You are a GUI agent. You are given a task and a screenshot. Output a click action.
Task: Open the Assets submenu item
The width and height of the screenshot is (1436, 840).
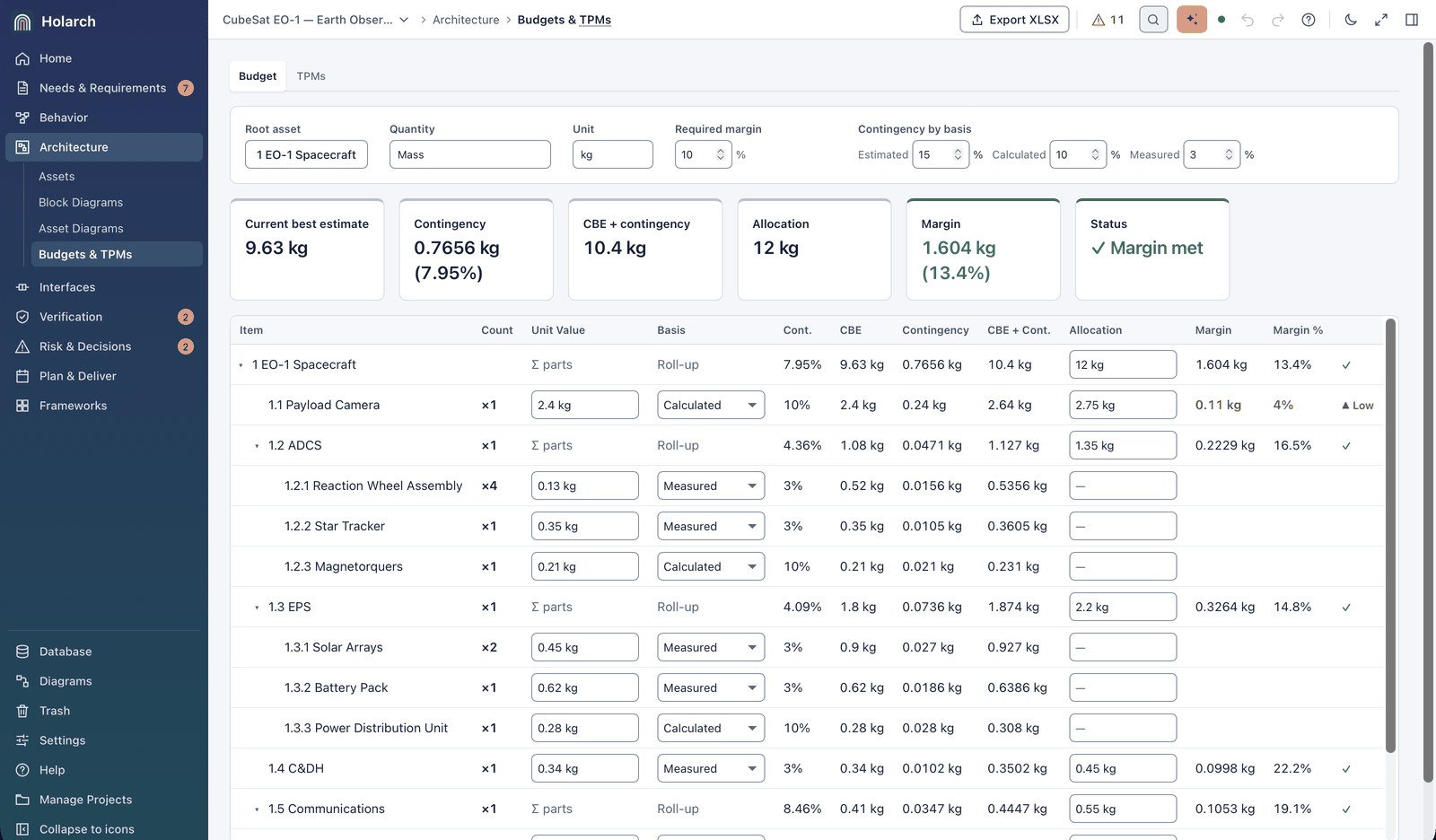(117, 177)
